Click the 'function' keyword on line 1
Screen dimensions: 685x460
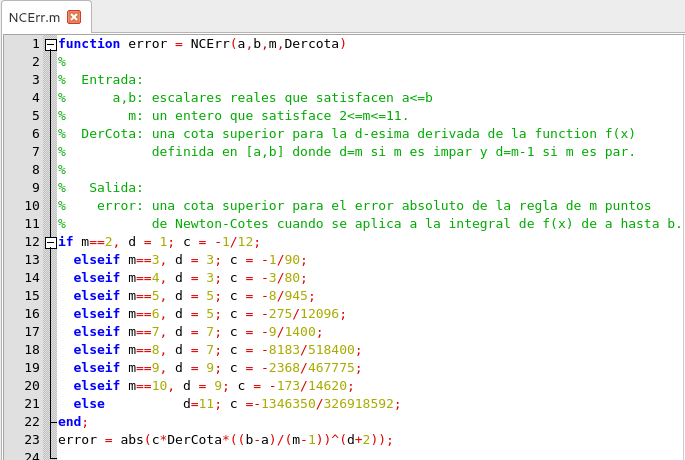point(89,44)
